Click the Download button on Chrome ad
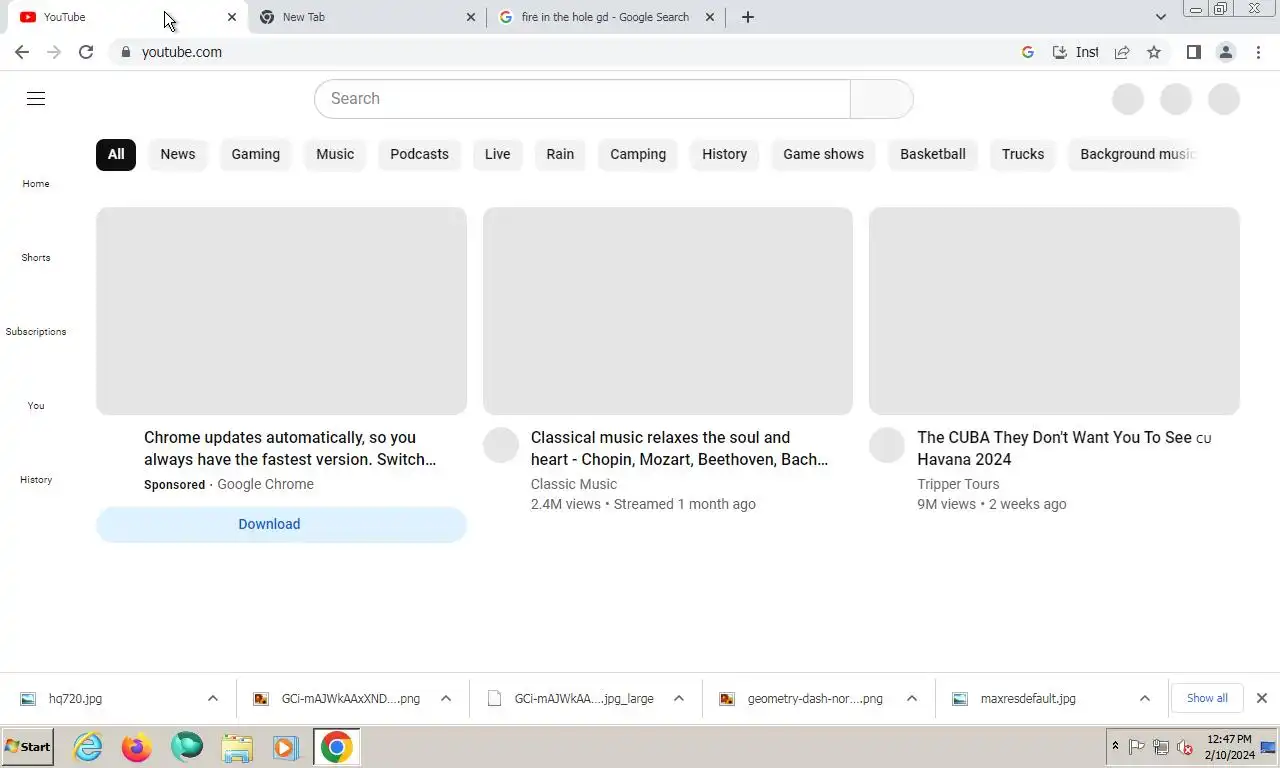 [281, 524]
